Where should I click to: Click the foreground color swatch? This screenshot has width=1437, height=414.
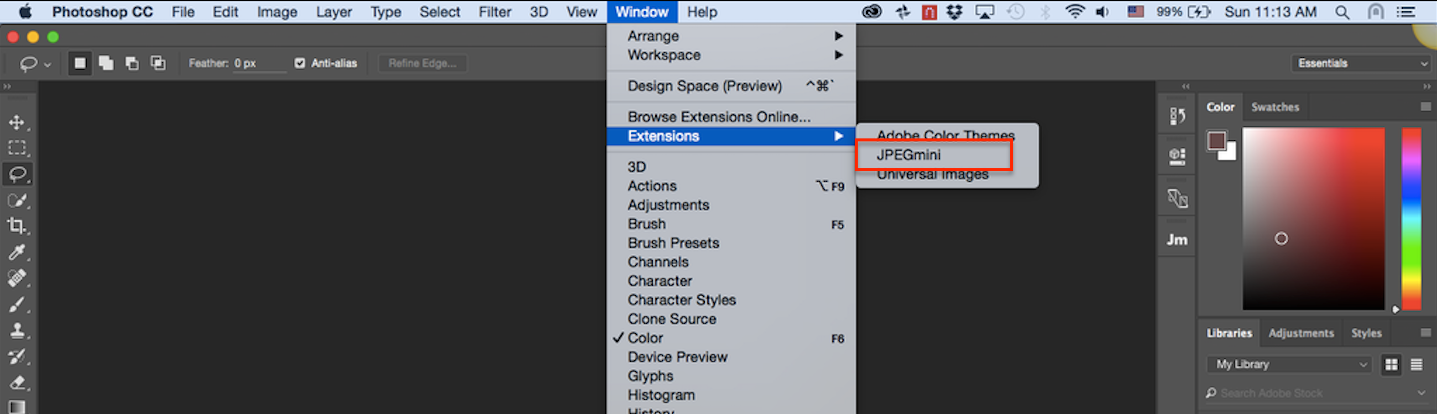(1217, 141)
